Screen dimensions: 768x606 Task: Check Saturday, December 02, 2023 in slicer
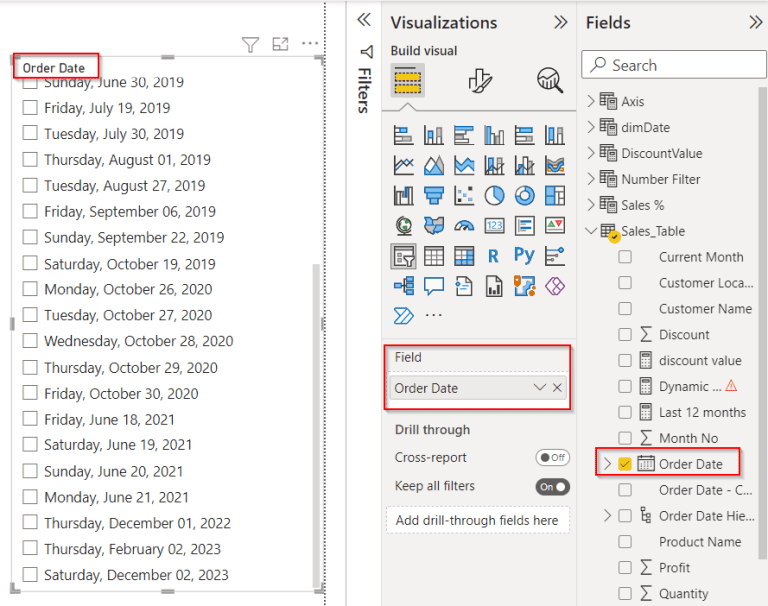coord(30,574)
